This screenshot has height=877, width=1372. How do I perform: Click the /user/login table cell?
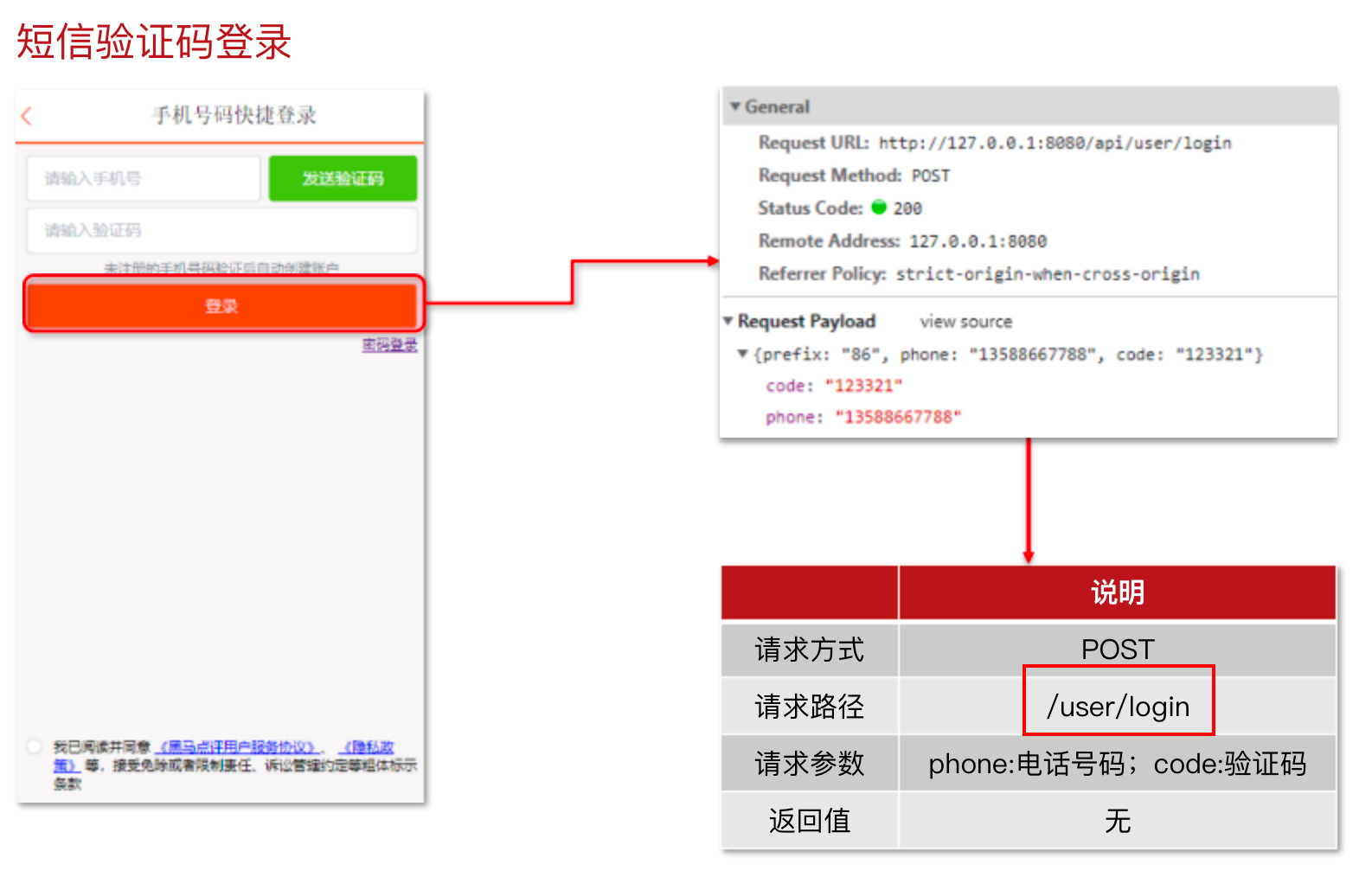tap(1118, 707)
